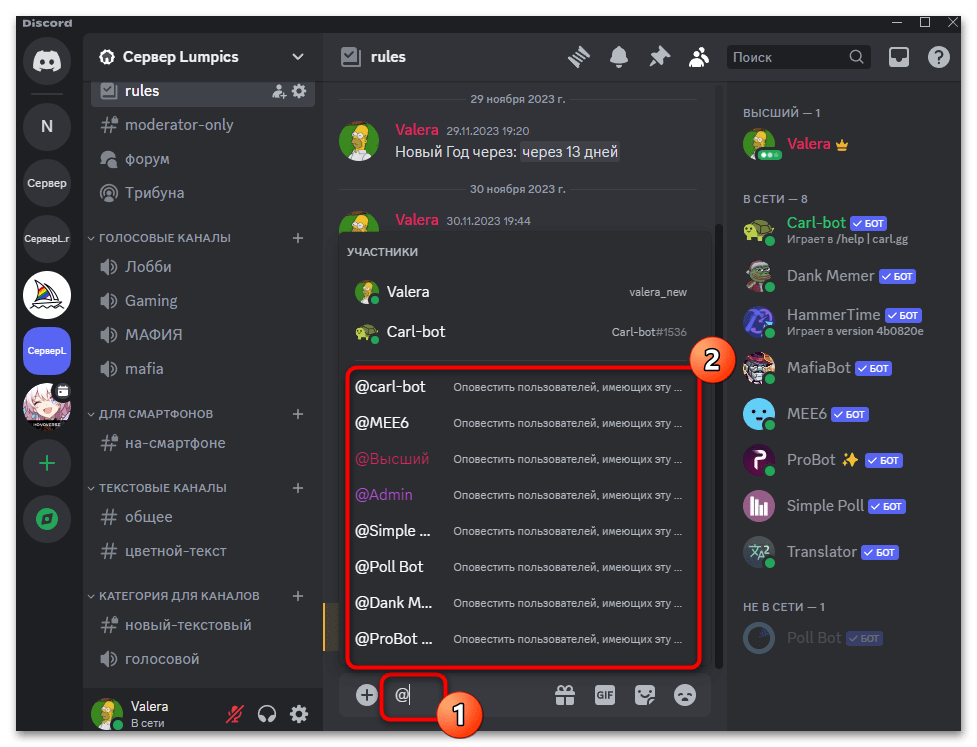Open notification settings bell icon

tap(620, 57)
